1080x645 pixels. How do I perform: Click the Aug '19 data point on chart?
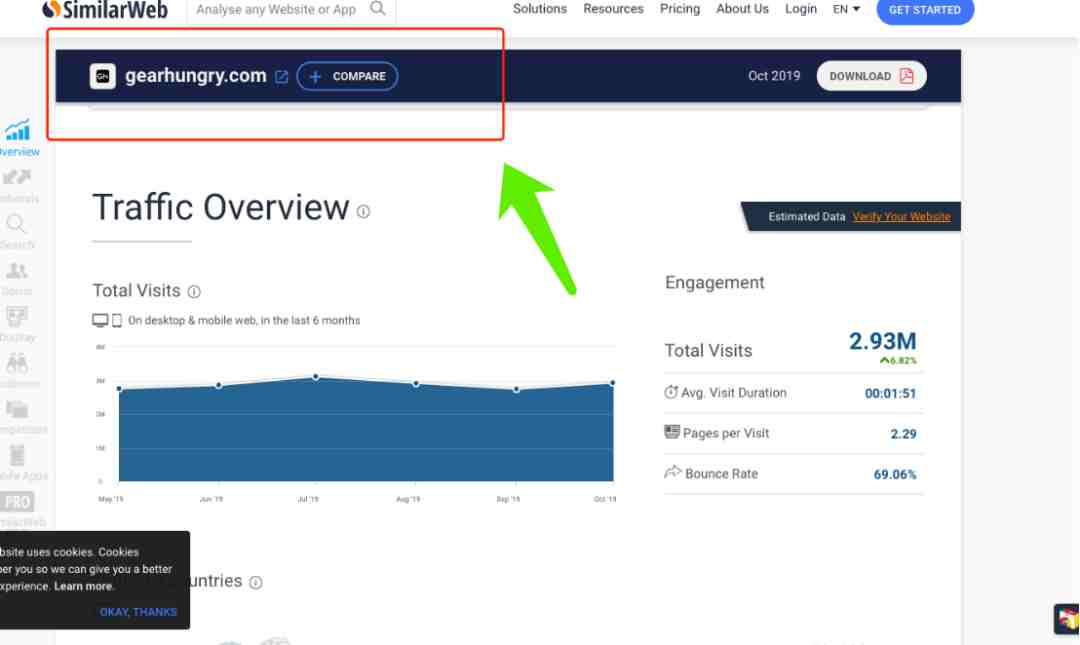tap(415, 384)
